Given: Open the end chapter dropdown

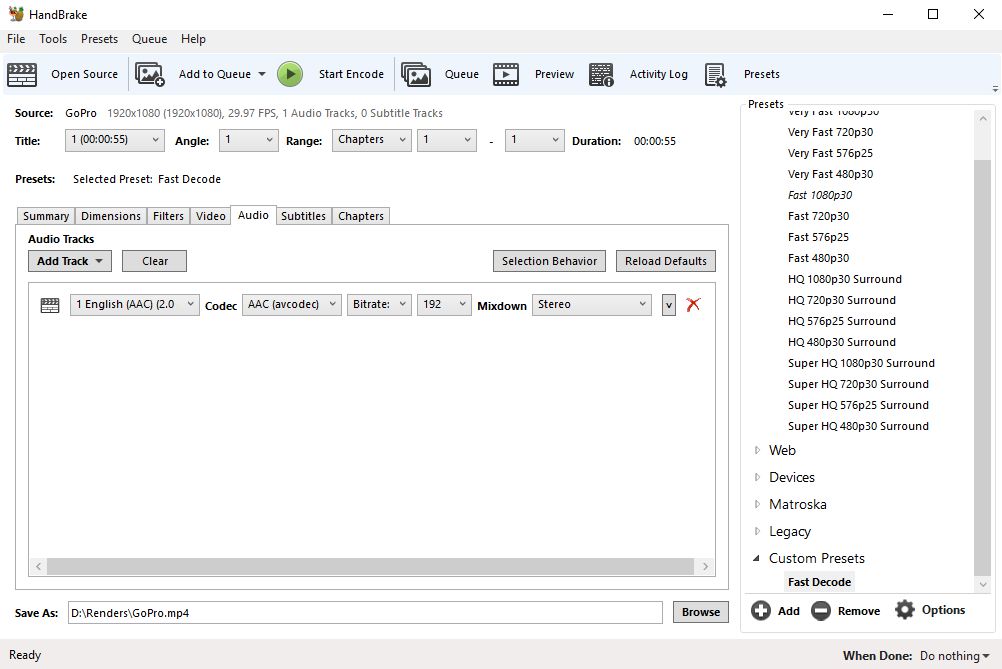Looking at the screenshot, I should [x=534, y=140].
